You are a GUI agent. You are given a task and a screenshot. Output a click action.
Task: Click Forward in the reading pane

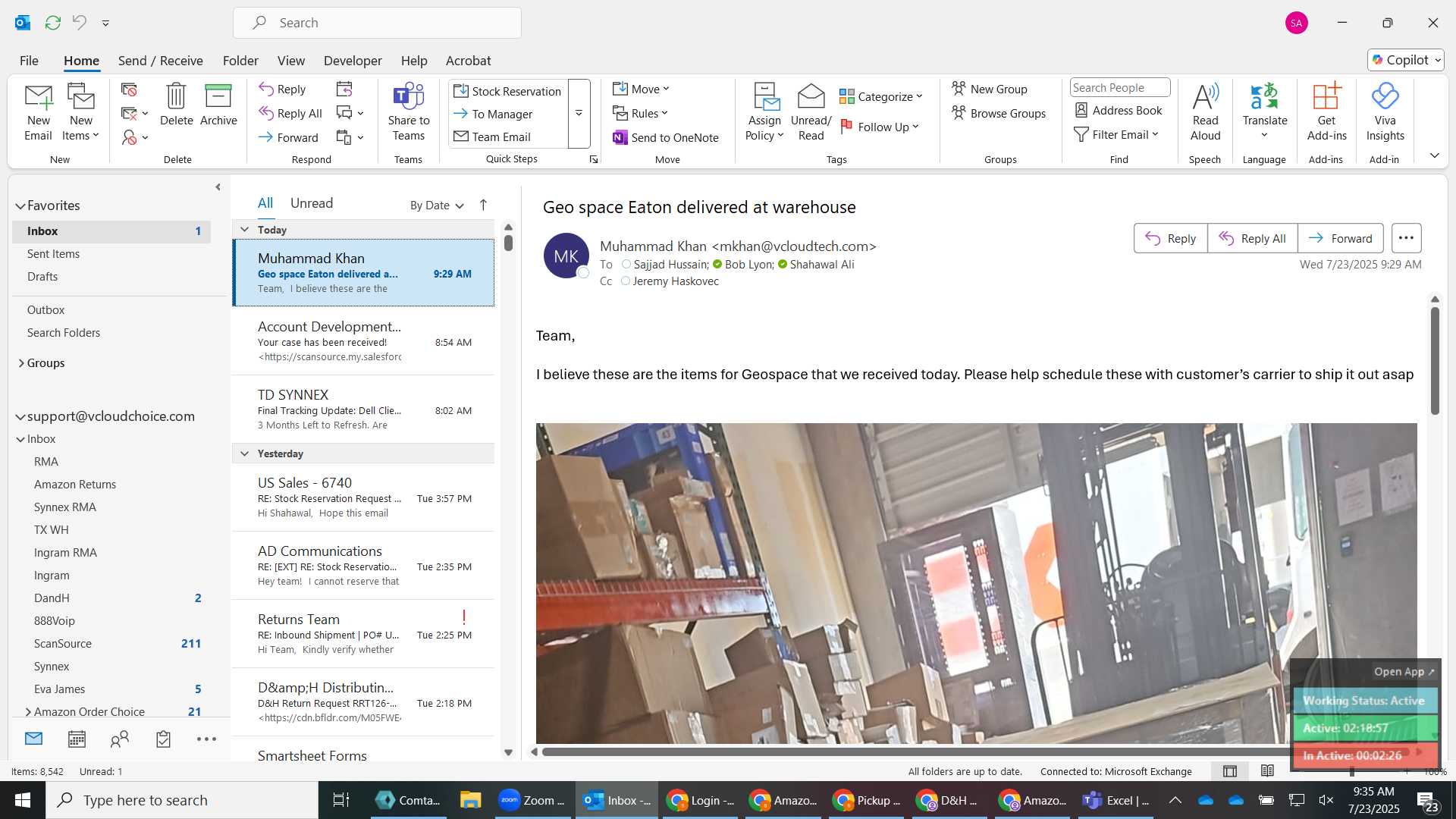click(x=1340, y=238)
